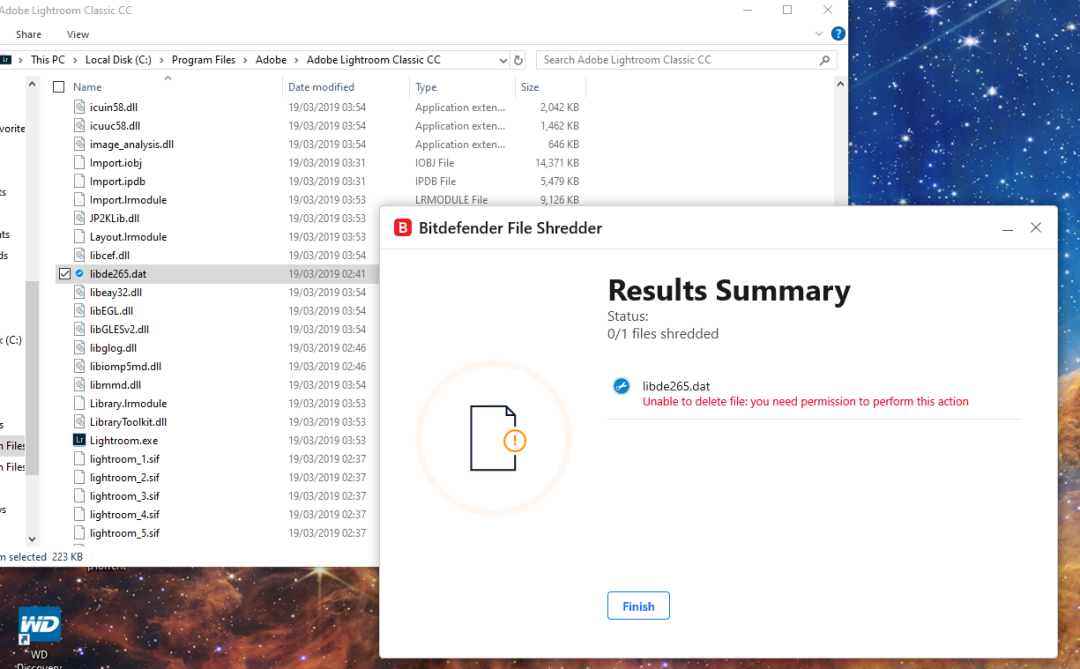Open chevron after Program Files breadcrumb
This screenshot has height=669, width=1080.
point(245,60)
